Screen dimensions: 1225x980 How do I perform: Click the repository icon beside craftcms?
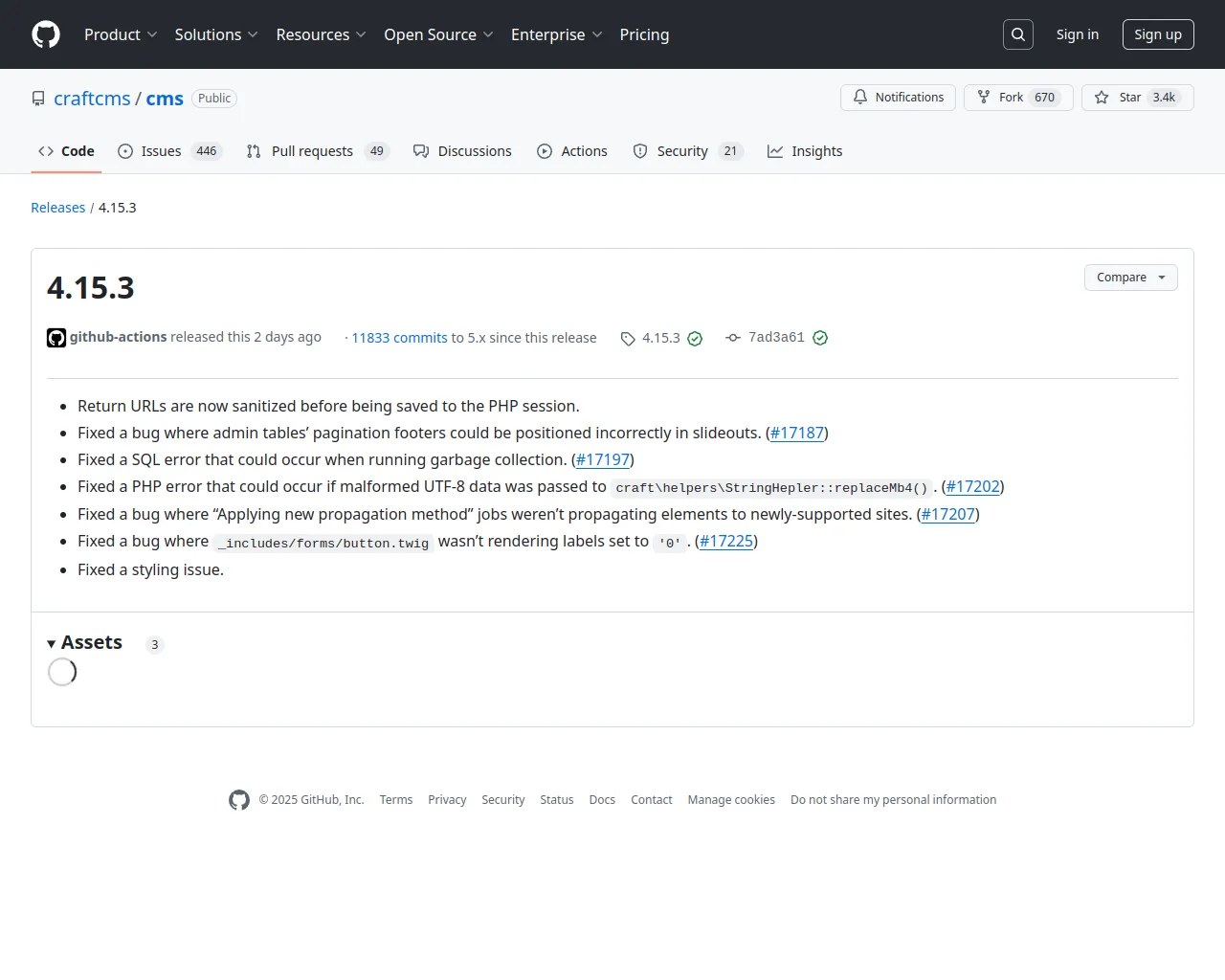point(38,99)
